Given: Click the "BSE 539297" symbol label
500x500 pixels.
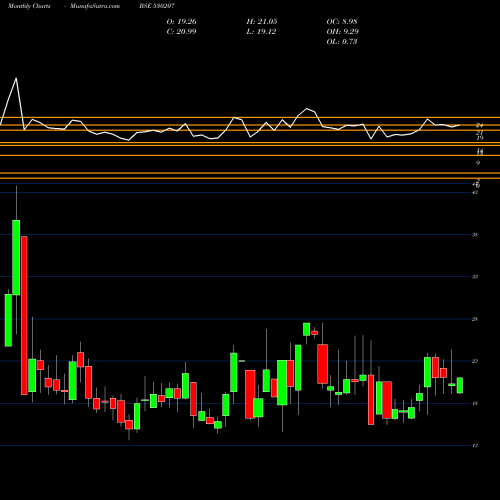Looking at the screenshot, I should [157, 6].
